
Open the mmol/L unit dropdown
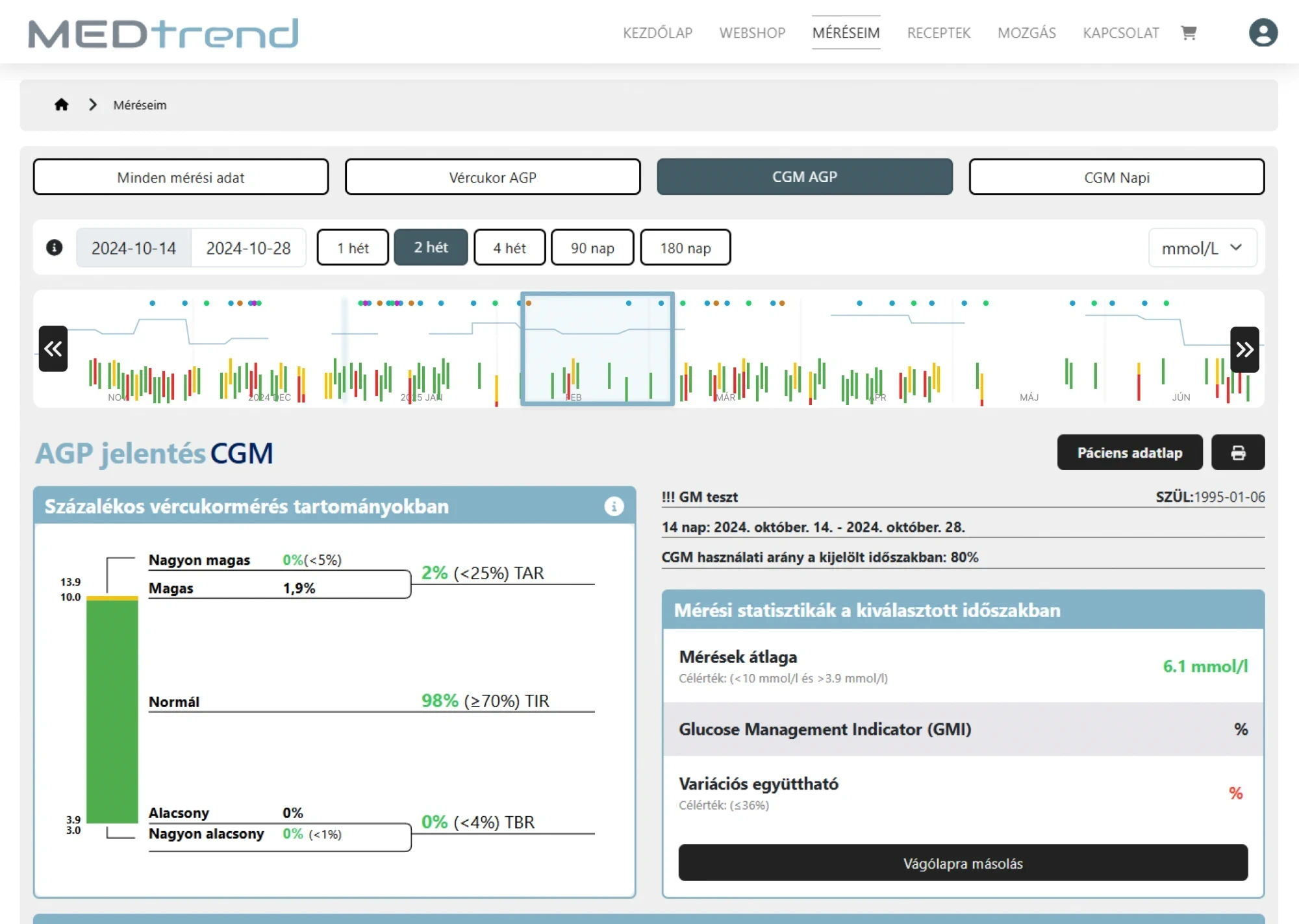point(1202,248)
